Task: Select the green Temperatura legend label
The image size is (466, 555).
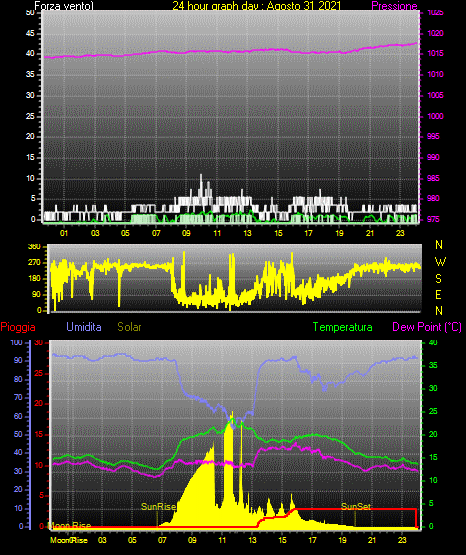Action: tap(342, 327)
